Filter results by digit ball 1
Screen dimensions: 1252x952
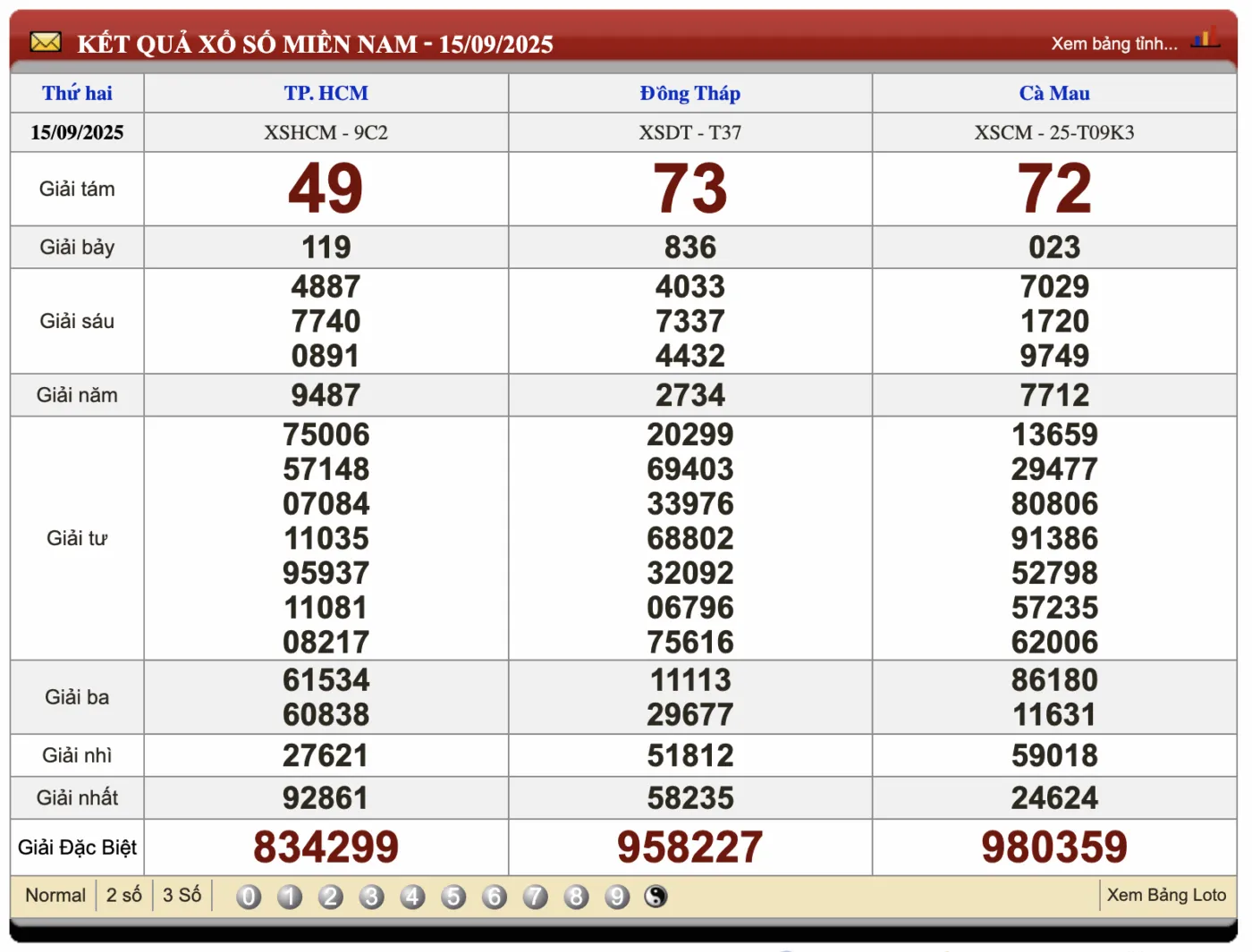[290, 897]
